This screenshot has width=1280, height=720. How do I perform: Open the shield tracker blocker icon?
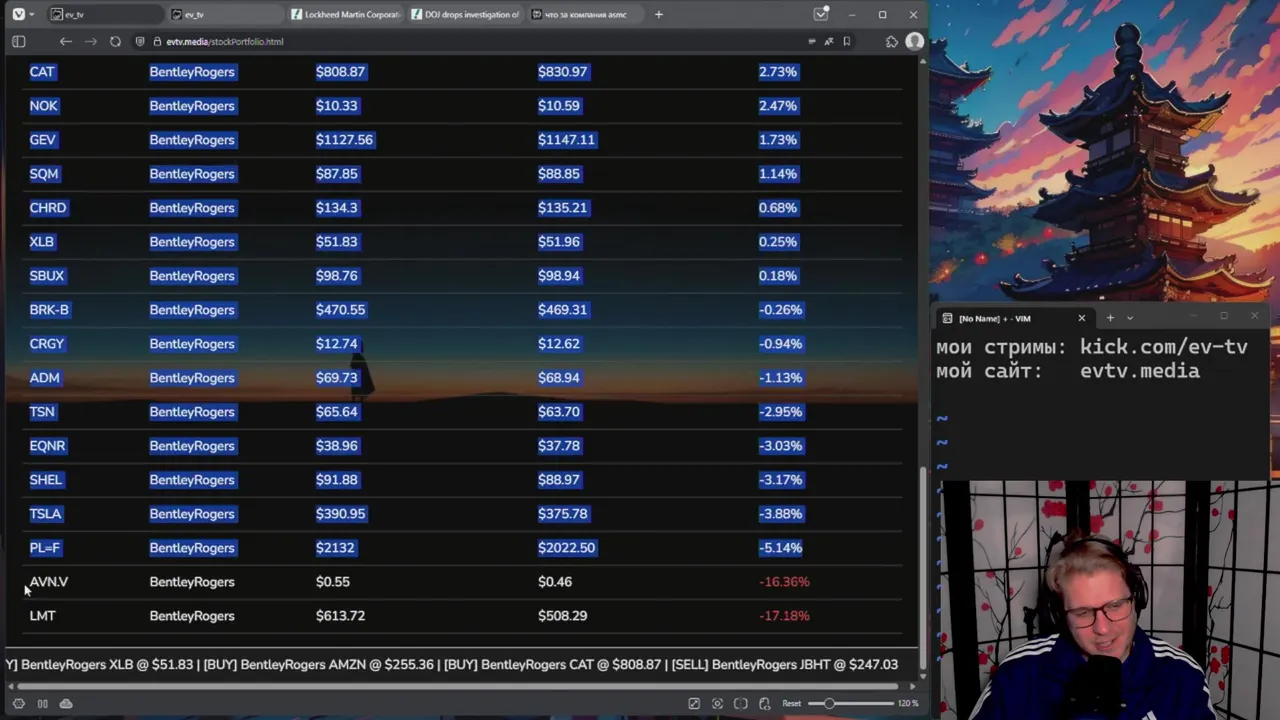tap(140, 41)
